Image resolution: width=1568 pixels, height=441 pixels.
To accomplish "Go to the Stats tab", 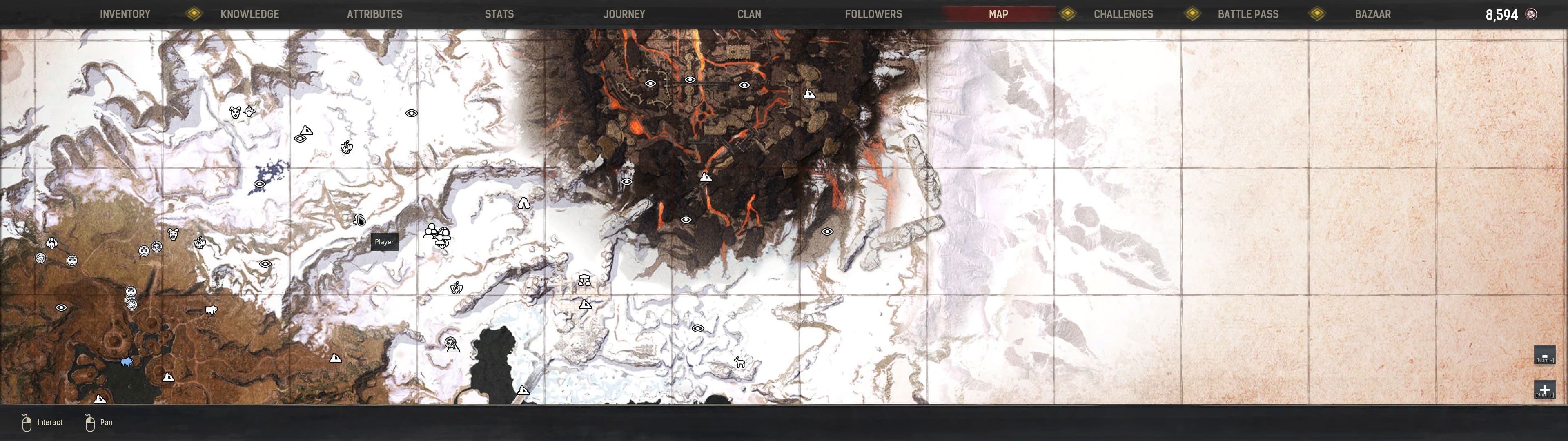I will click(x=499, y=14).
